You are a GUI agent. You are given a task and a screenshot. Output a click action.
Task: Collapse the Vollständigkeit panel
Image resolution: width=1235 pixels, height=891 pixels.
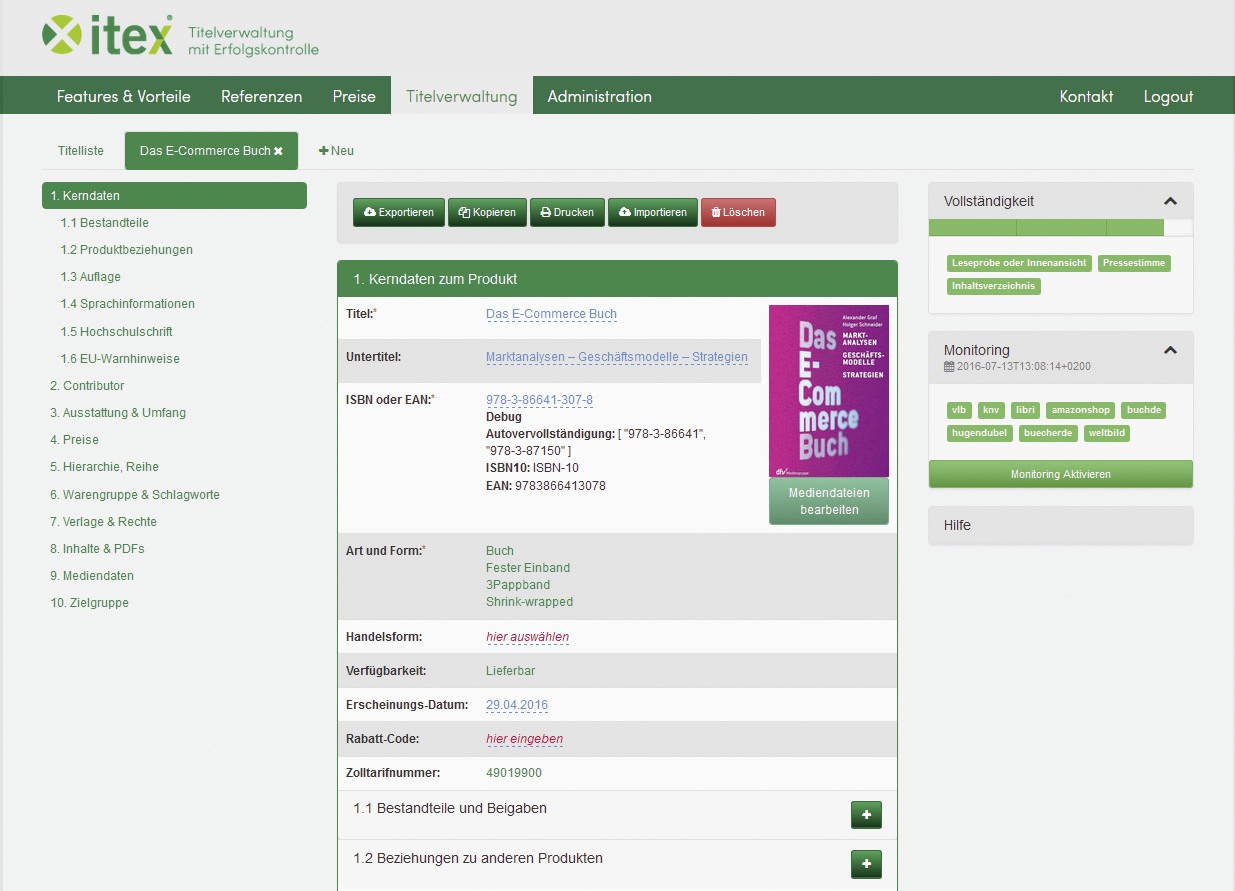[x=1171, y=201]
